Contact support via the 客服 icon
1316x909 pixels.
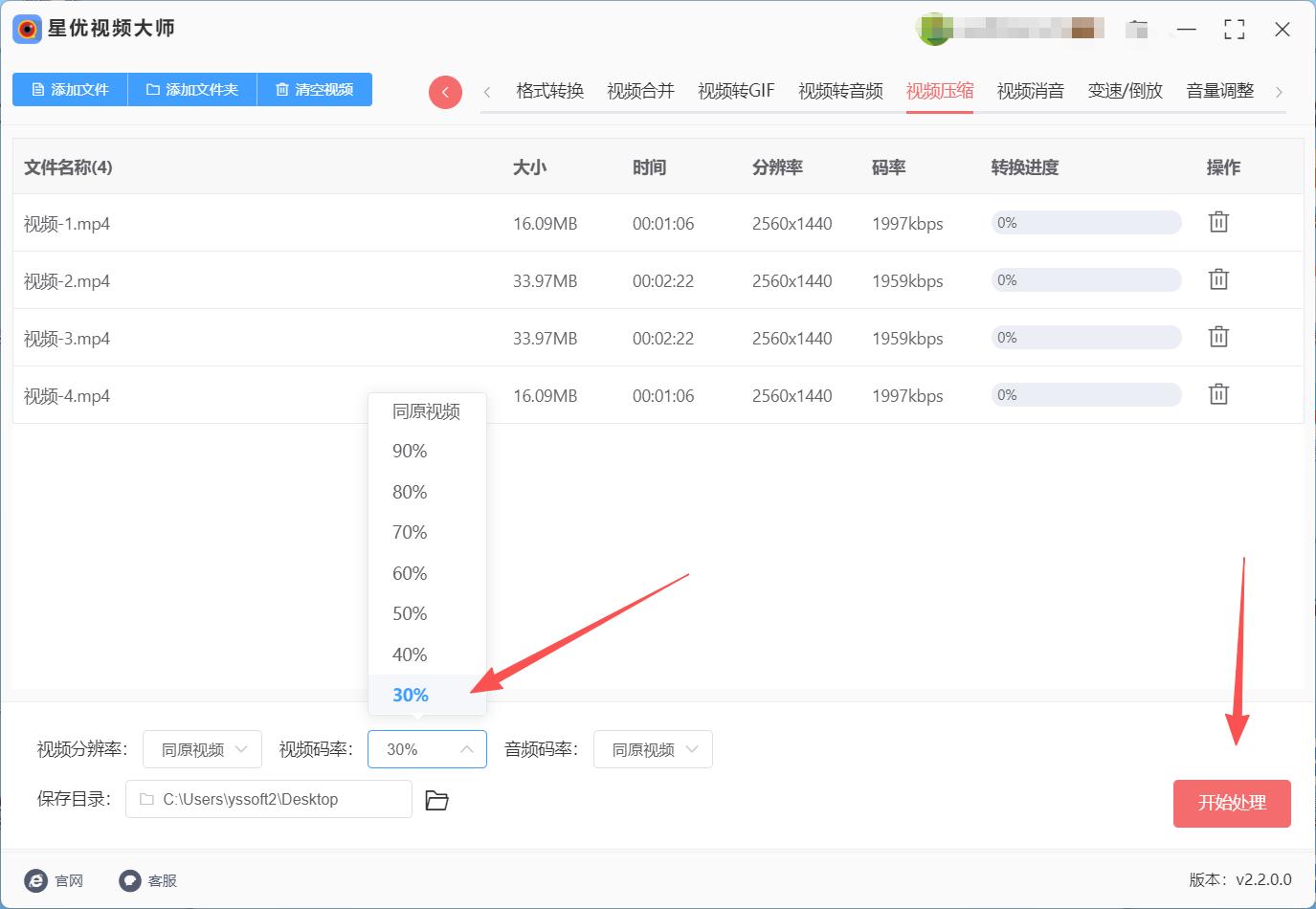click(129, 879)
